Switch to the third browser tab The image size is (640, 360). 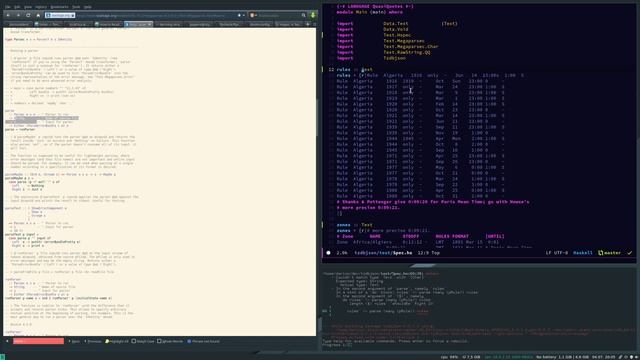78,24
